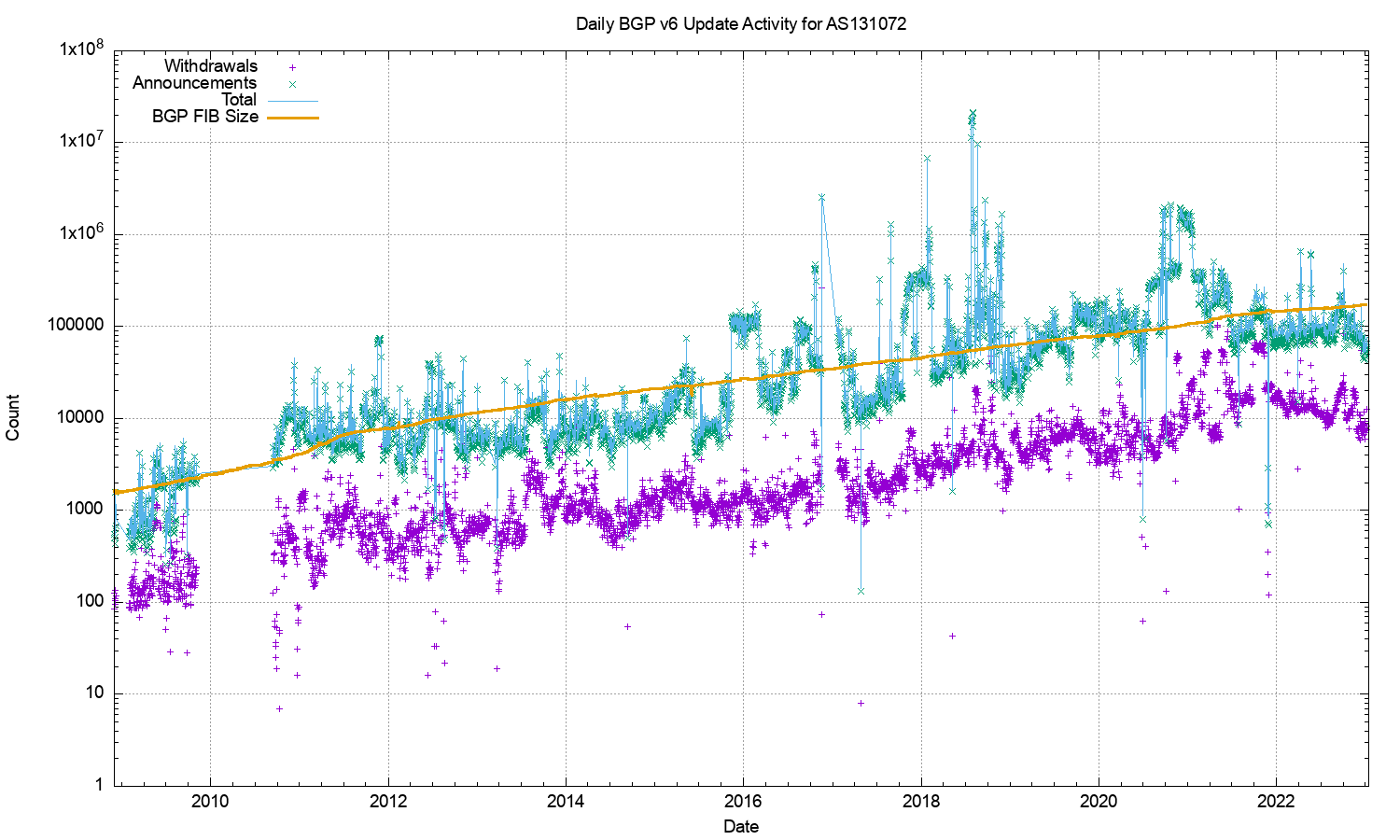Click the 2018 tick label on x-axis
Screen dimensions: 1400x840
921,801
